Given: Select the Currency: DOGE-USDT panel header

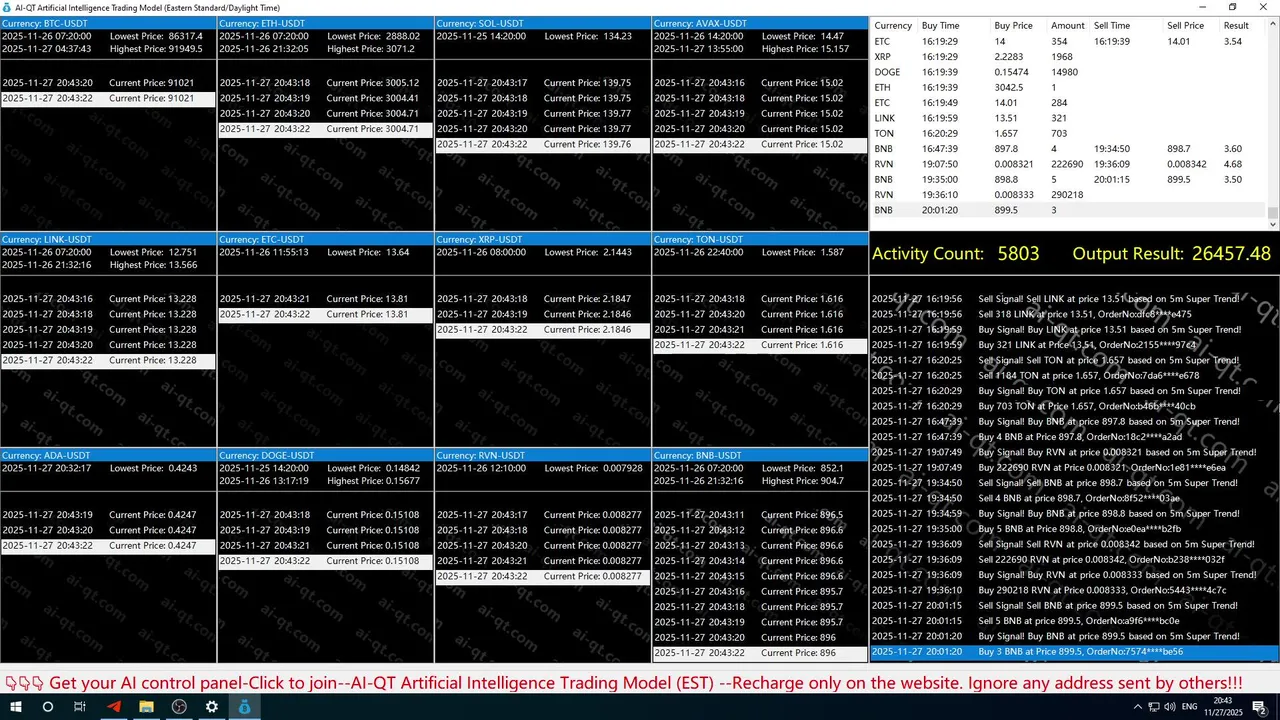Looking at the screenshot, I should [326, 455].
